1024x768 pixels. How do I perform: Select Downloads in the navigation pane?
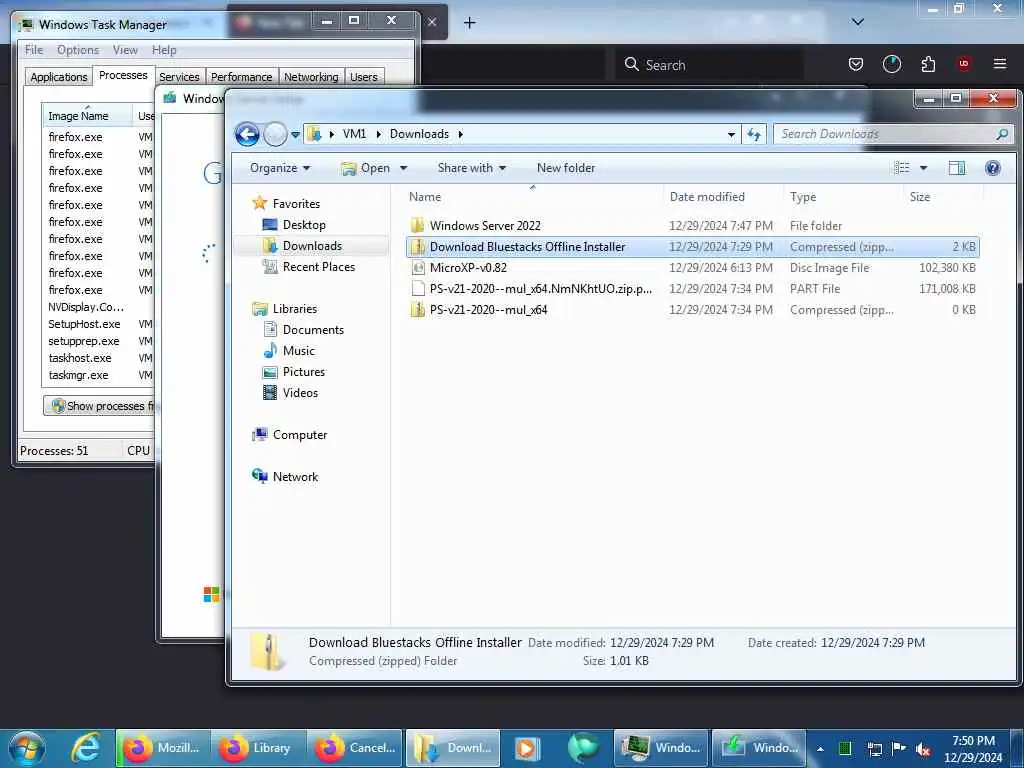312,246
